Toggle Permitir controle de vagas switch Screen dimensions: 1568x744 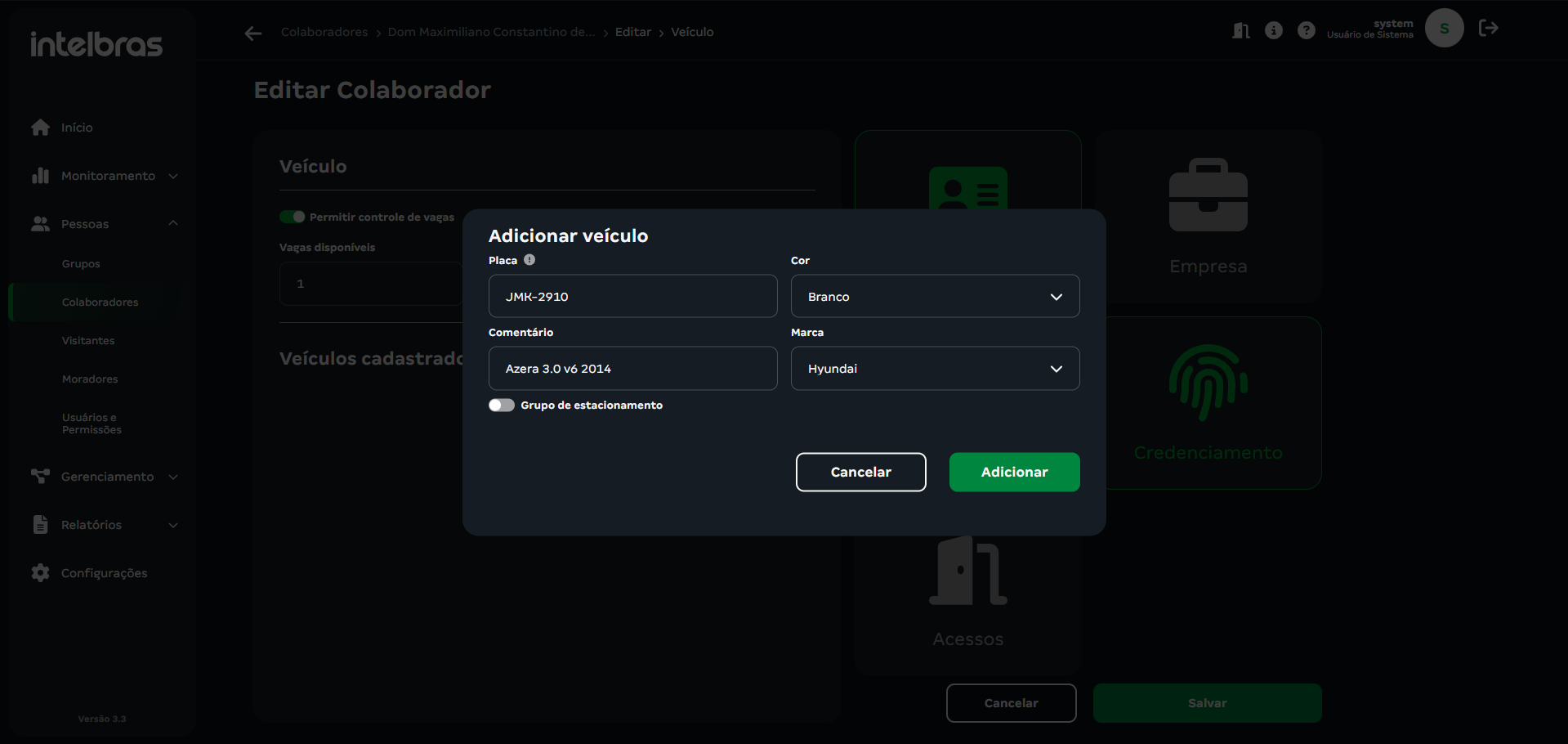[293, 217]
